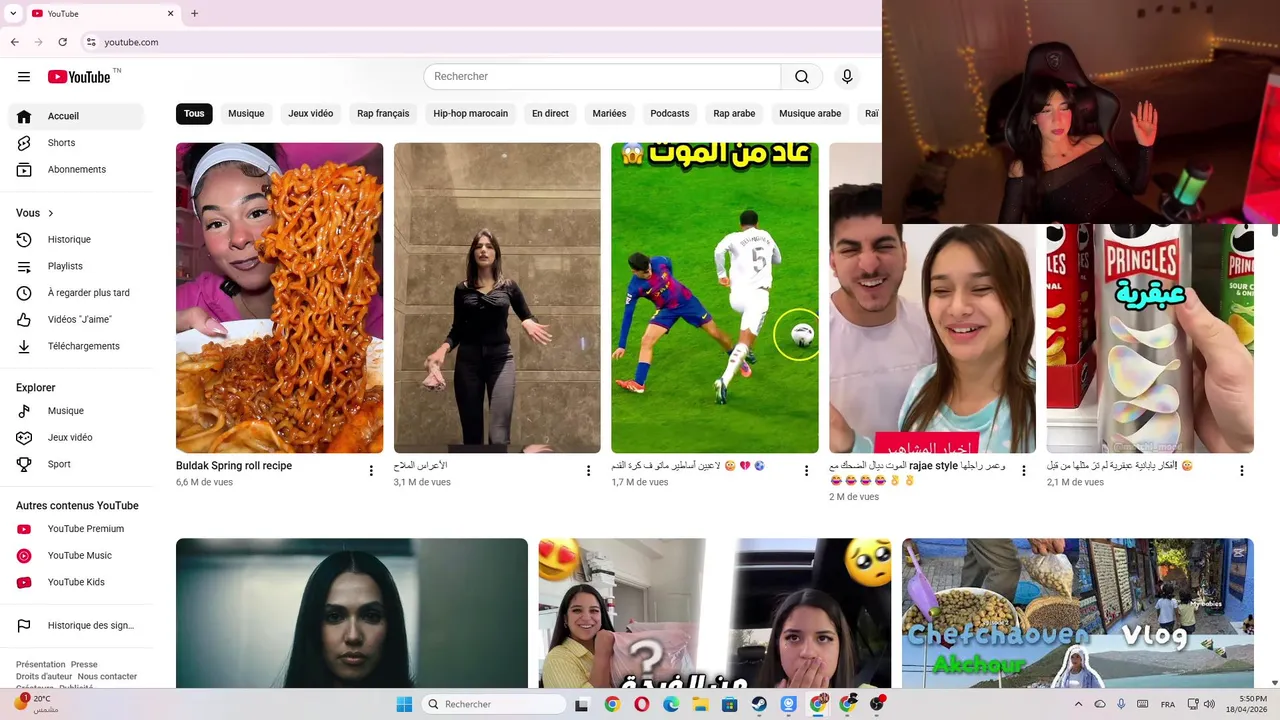Open more options for 1,7 M views short
The width and height of the screenshot is (1280, 720).
[x=806, y=471]
